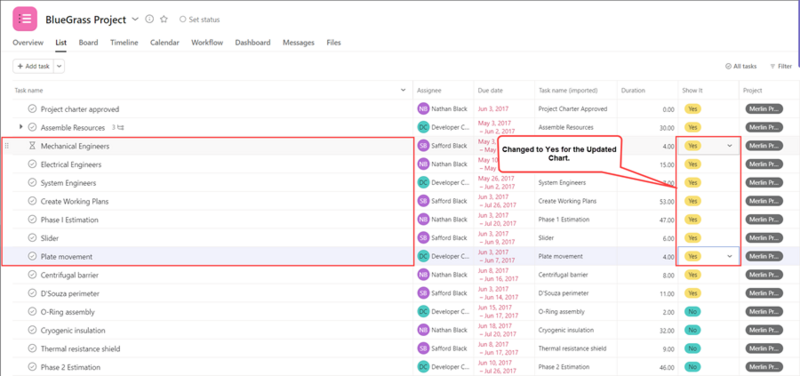Switch to the Timeline tab

pos(124,43)
